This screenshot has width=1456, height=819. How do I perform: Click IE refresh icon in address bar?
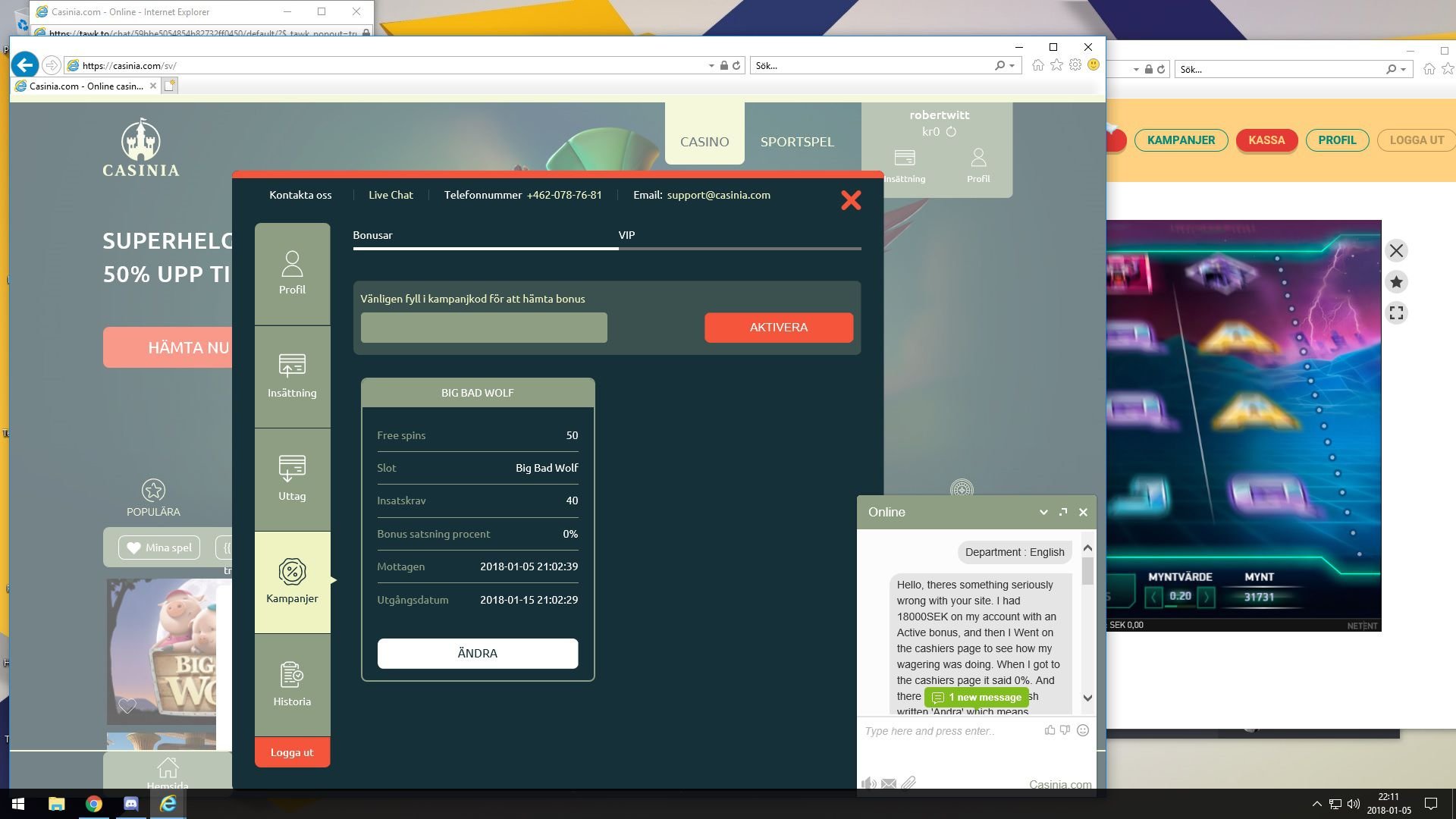736,65
